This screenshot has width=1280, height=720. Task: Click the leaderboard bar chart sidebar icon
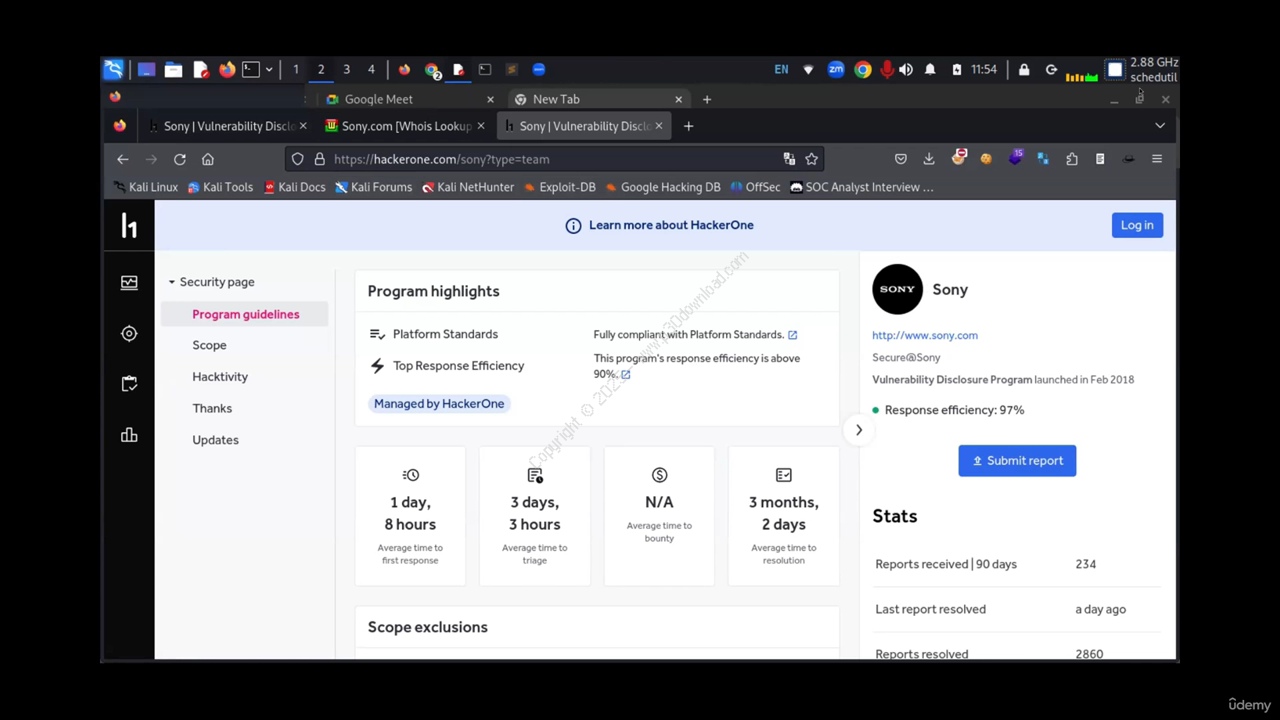tap(129, 435)
